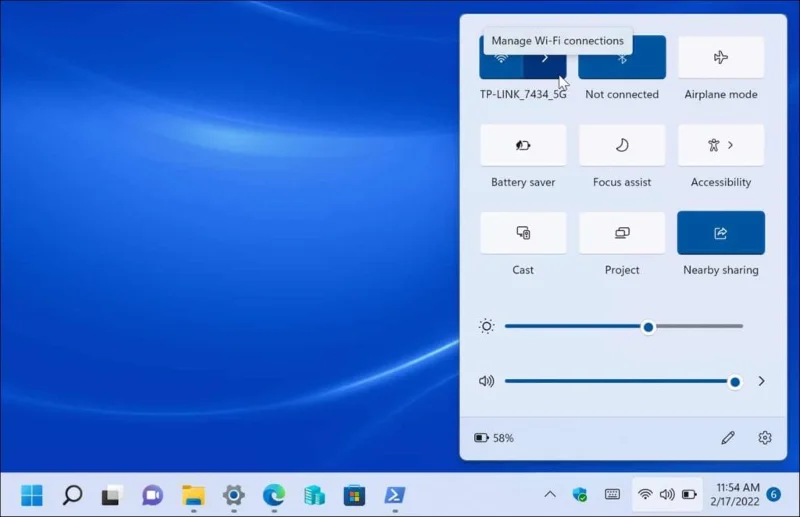Open File Explorer from taskbar
This screenshot has height=517, width=800.
coord(193,495)
